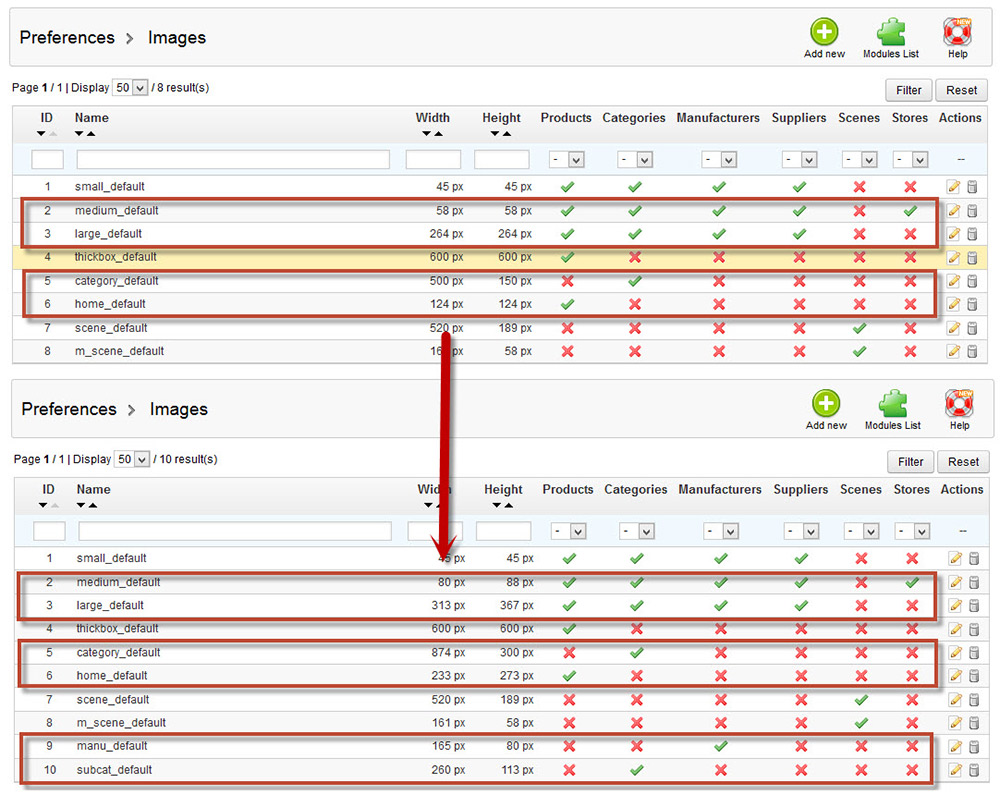Sort Name descending arrow in the 8-result list
This screenshot has width=1000, height=795.
click(x=79, y=134)
